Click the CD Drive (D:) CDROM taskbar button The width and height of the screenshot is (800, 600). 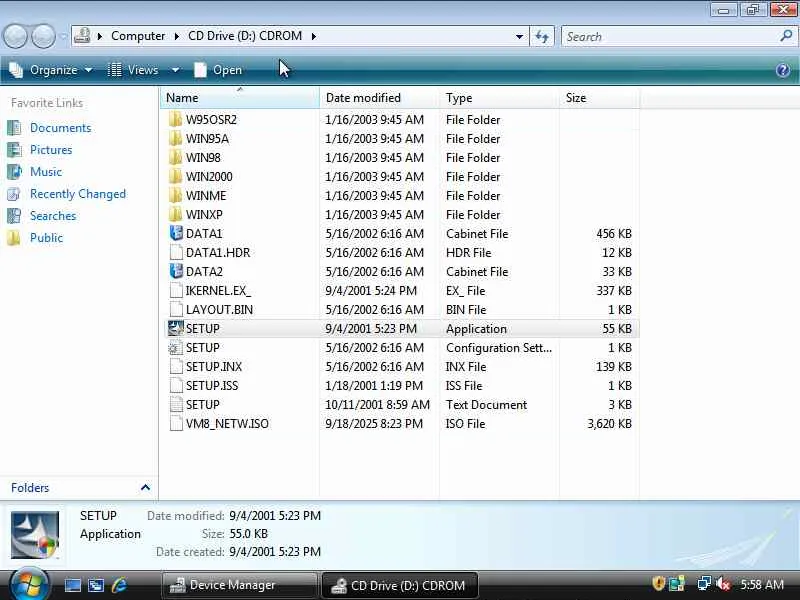point(399,585)
